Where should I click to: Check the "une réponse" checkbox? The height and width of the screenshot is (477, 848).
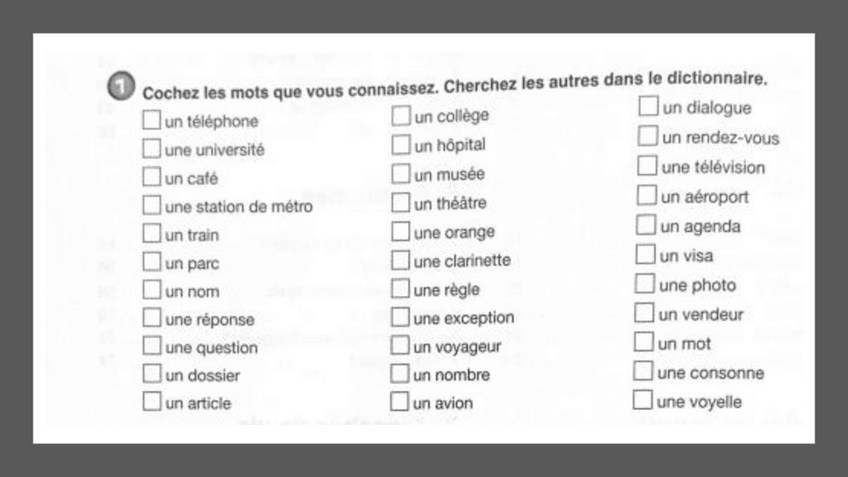click(151, 319)
